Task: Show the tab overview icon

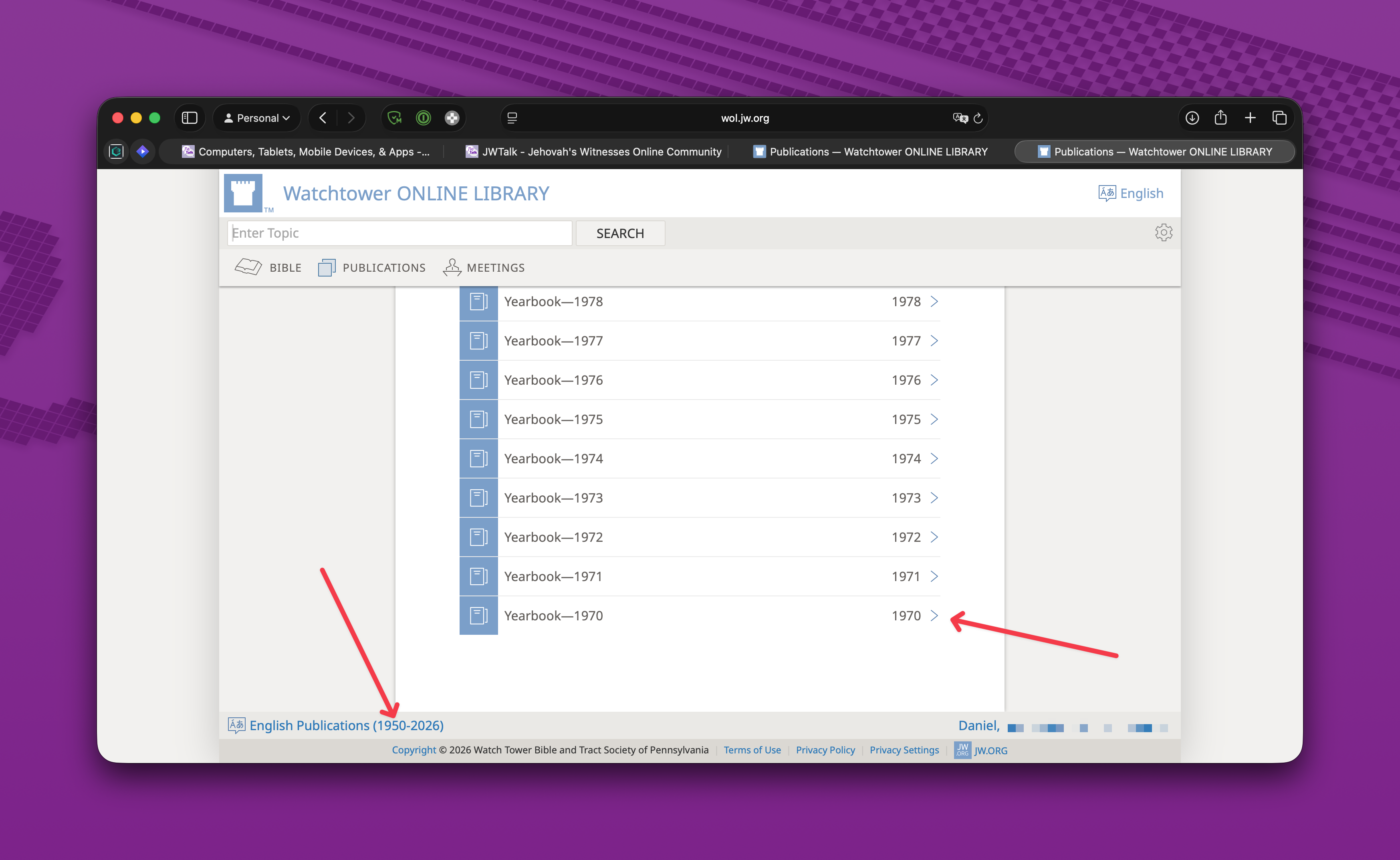Action: [x=1279, y=118]
